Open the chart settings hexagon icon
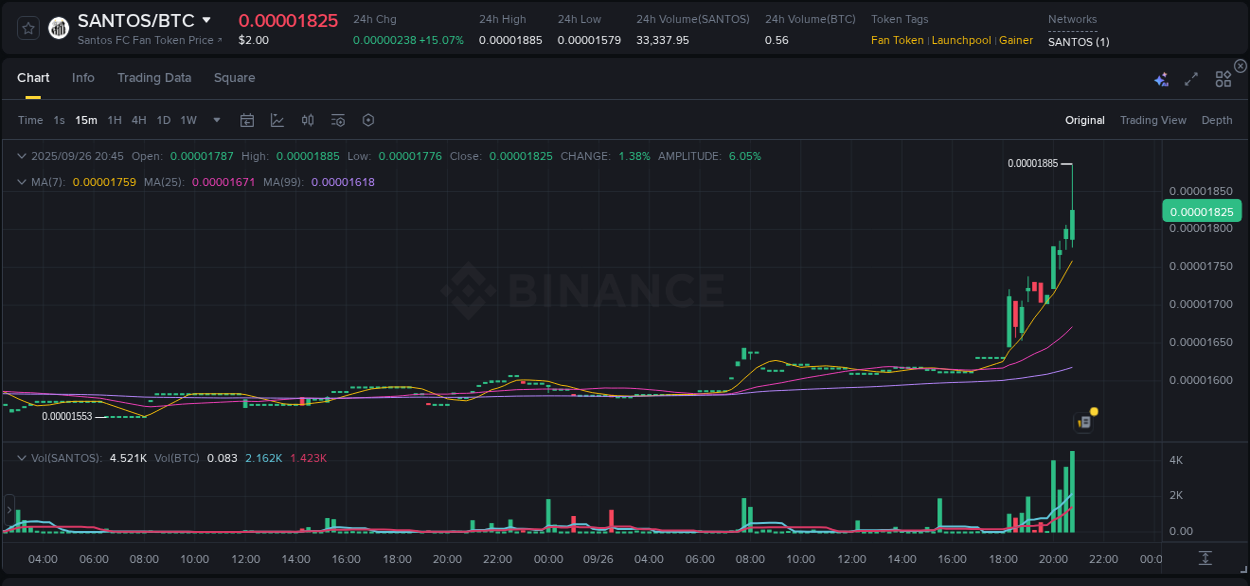The height and width of the screenshot is (586, 1250). click(368, 119)
